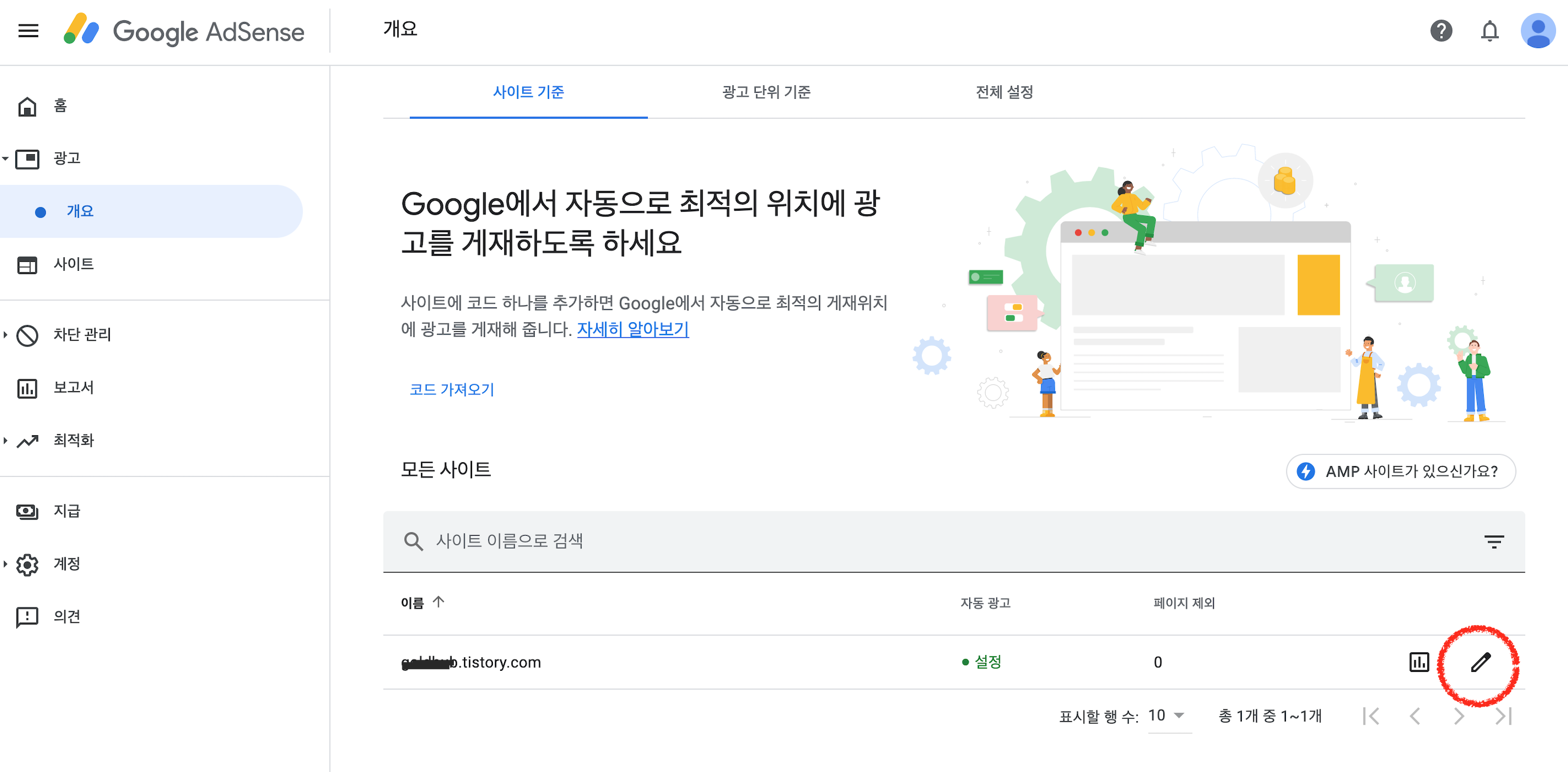Viewport: 1568px width, 772px height.
Task: Click the 광고 sidebar icon
Action: click(x=27, y=159)
